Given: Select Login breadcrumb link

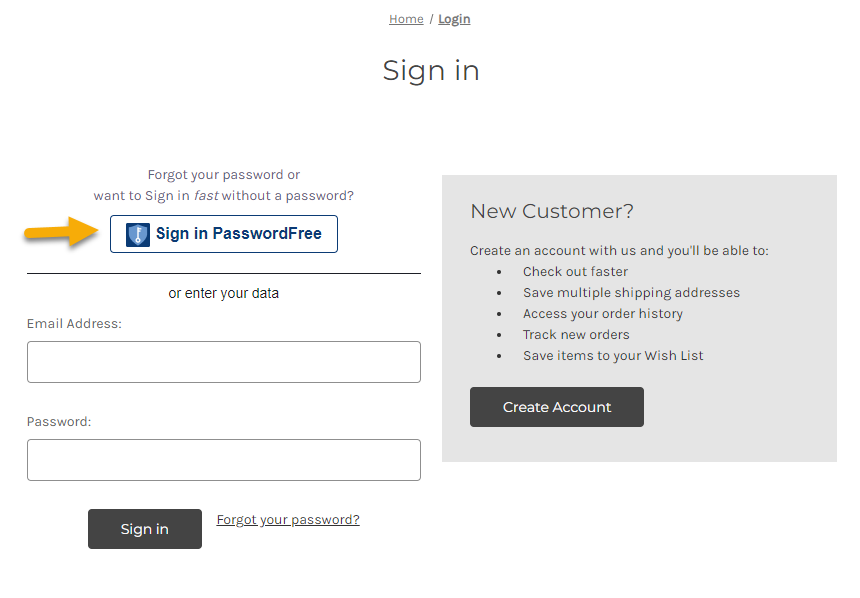Looking at the screenshot, I should pos(454,19).
